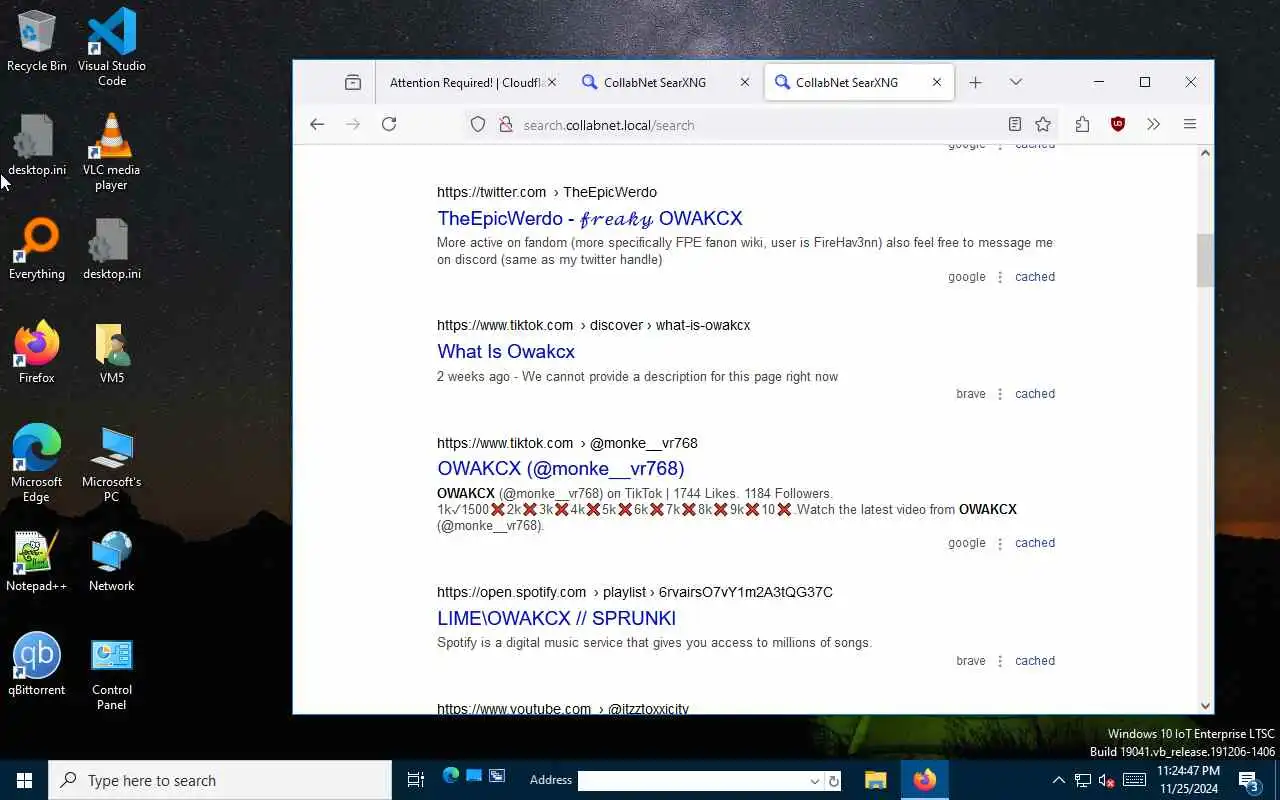
Task: Click scrollbar down arrow in Firefox
Action: [1205, 705]
